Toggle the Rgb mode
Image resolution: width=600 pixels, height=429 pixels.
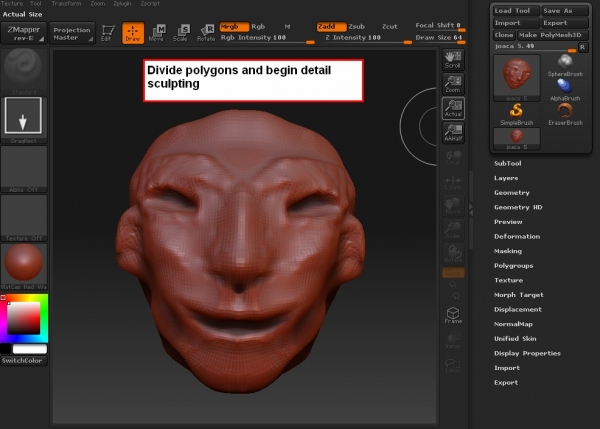[x=258, y=26]
